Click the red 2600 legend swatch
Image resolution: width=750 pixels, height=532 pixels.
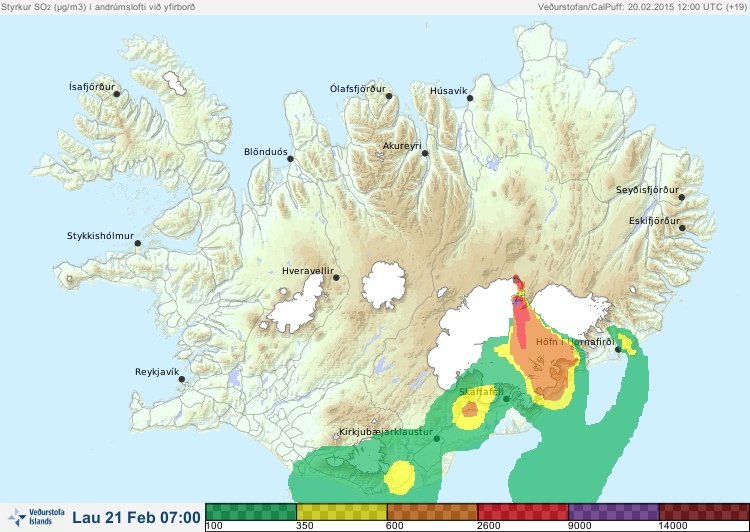tap(523, 512)
